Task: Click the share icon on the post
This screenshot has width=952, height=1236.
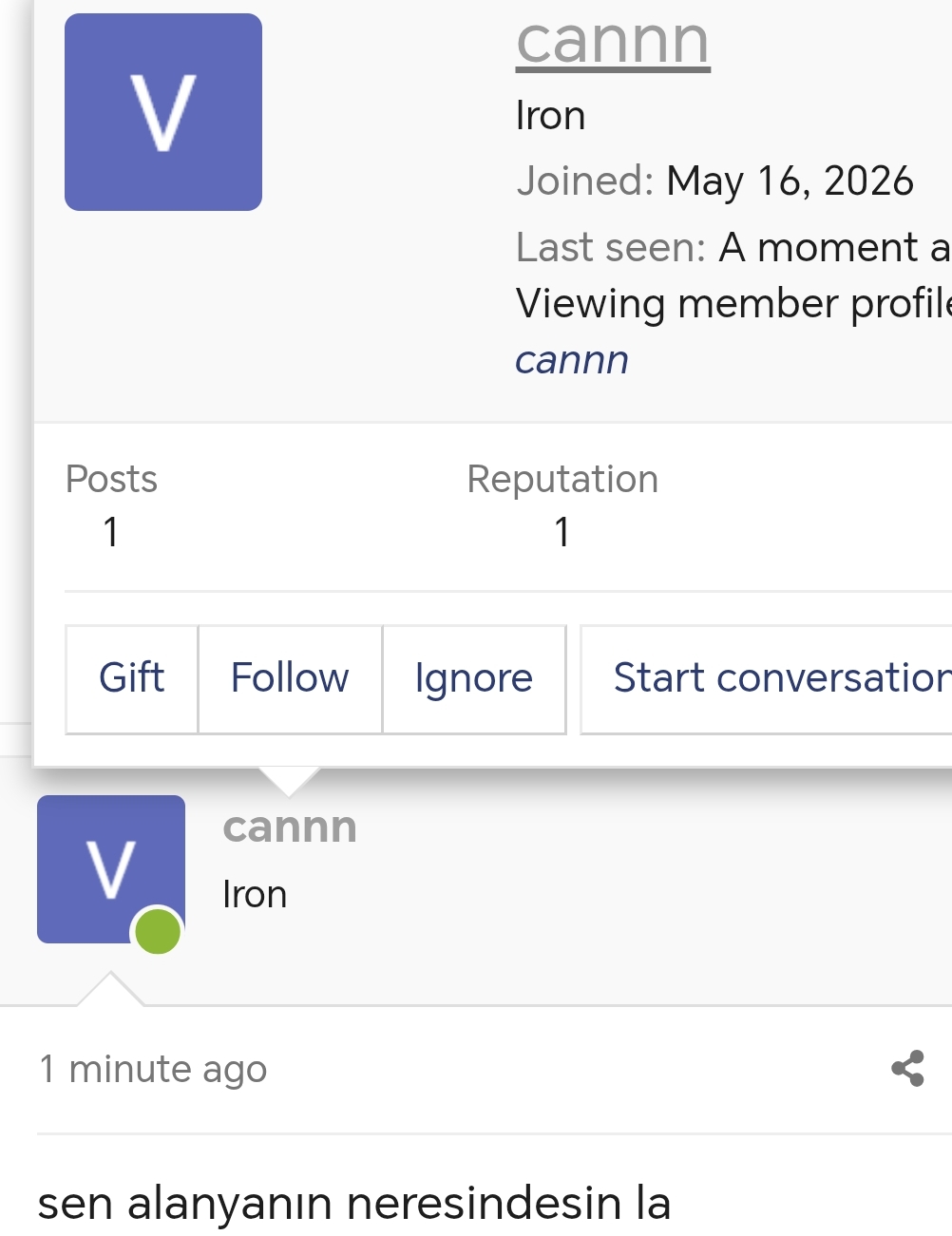Action: pyautogui.click(x=908, y=1069)
